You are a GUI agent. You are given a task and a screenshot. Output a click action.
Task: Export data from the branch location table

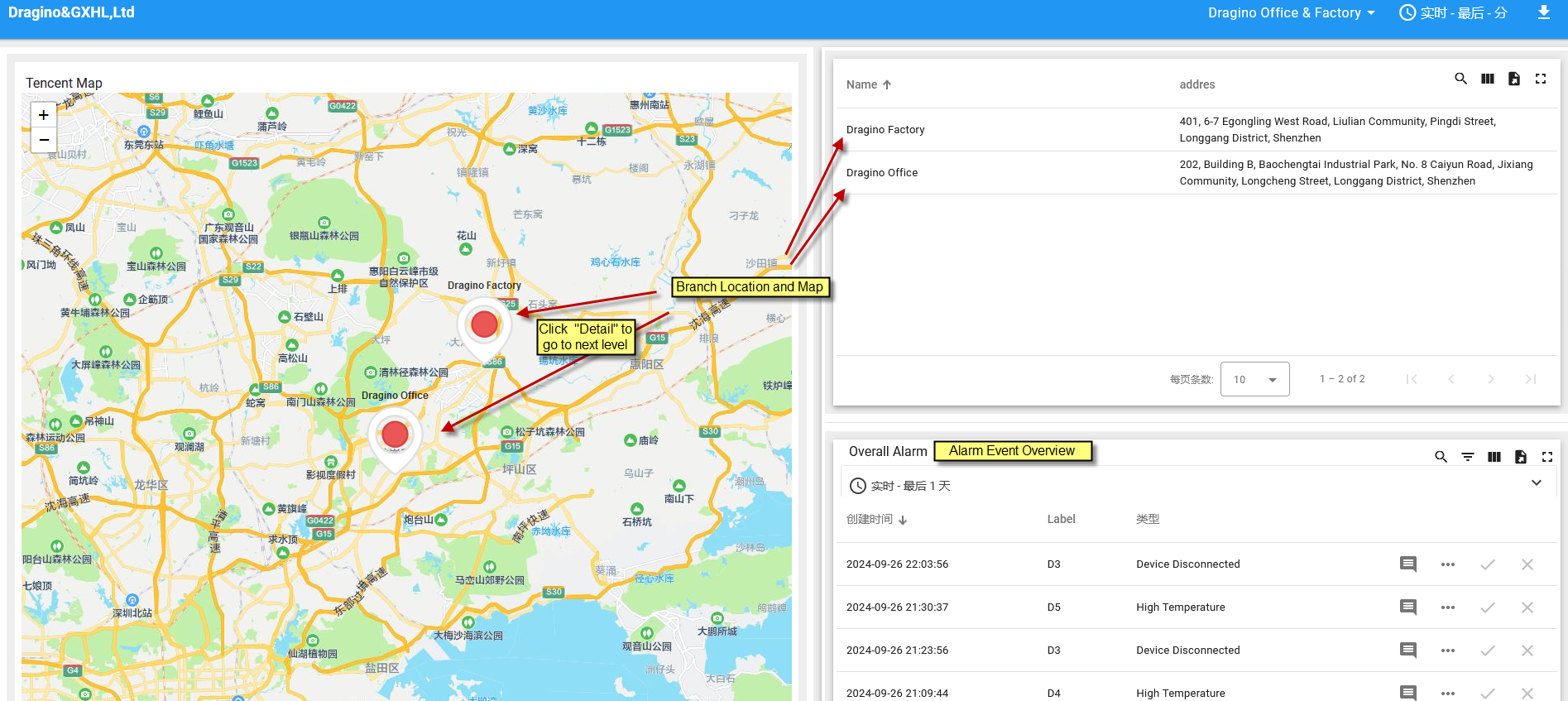[1513, 79]
